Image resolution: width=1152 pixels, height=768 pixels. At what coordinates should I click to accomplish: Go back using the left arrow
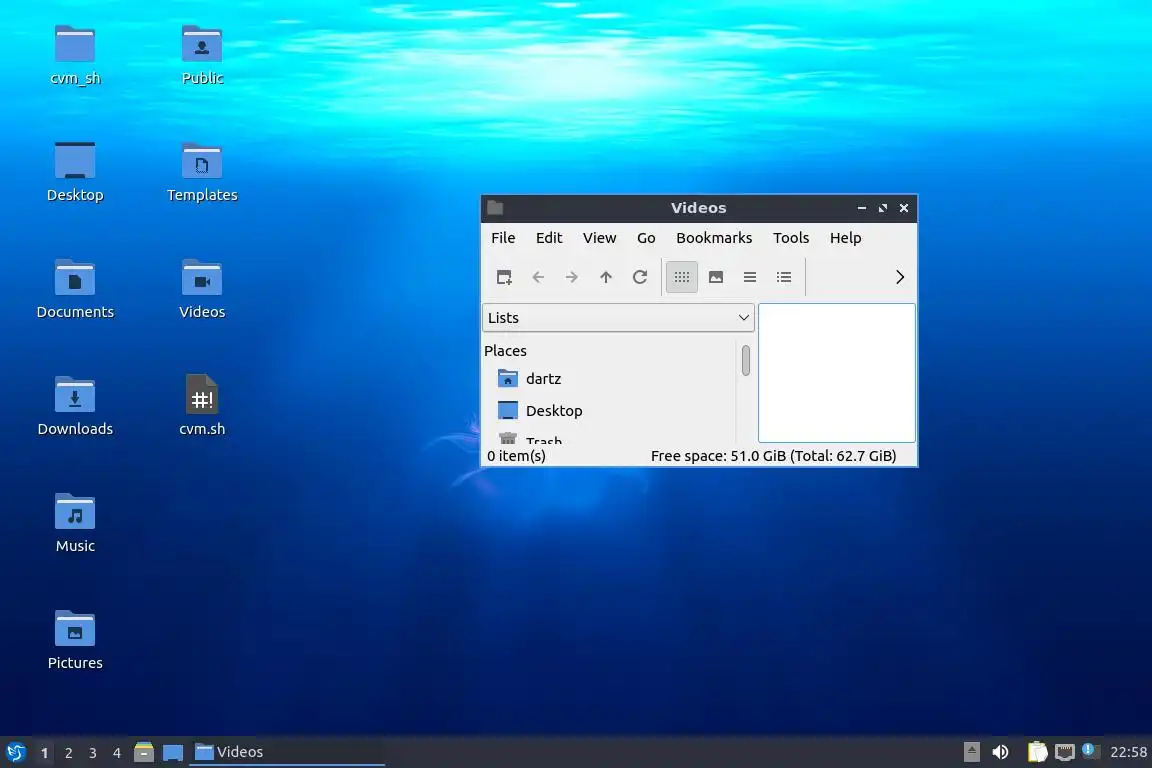coord(538,277)
